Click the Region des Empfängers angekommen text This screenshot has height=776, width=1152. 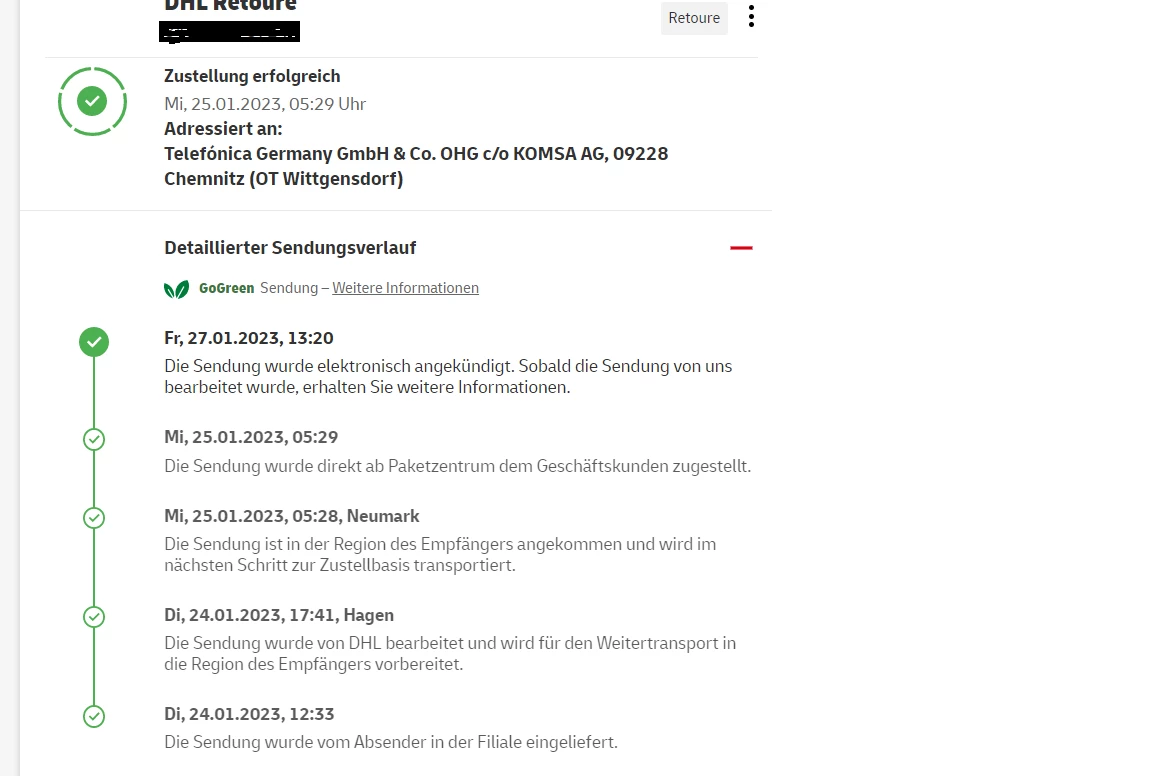(440, 554)
